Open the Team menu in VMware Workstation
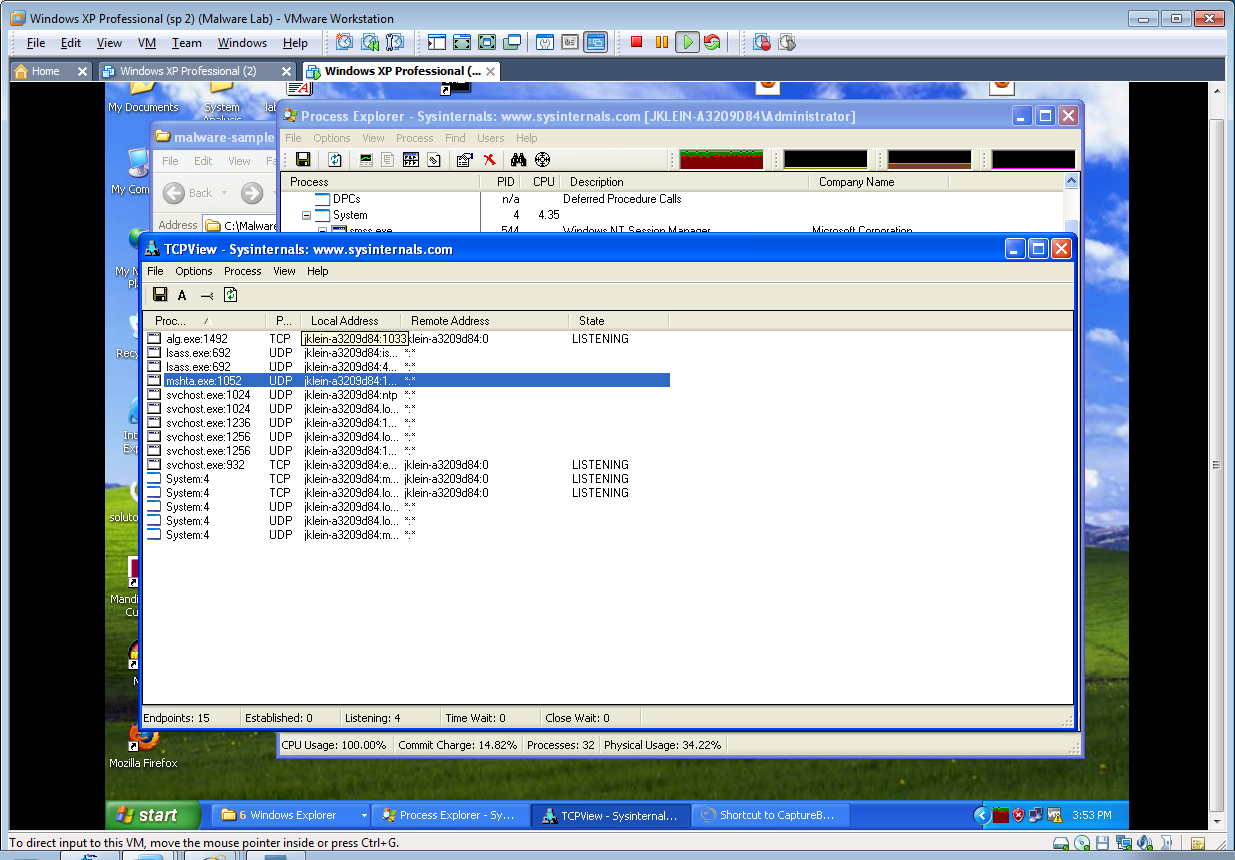 [186, 43]
